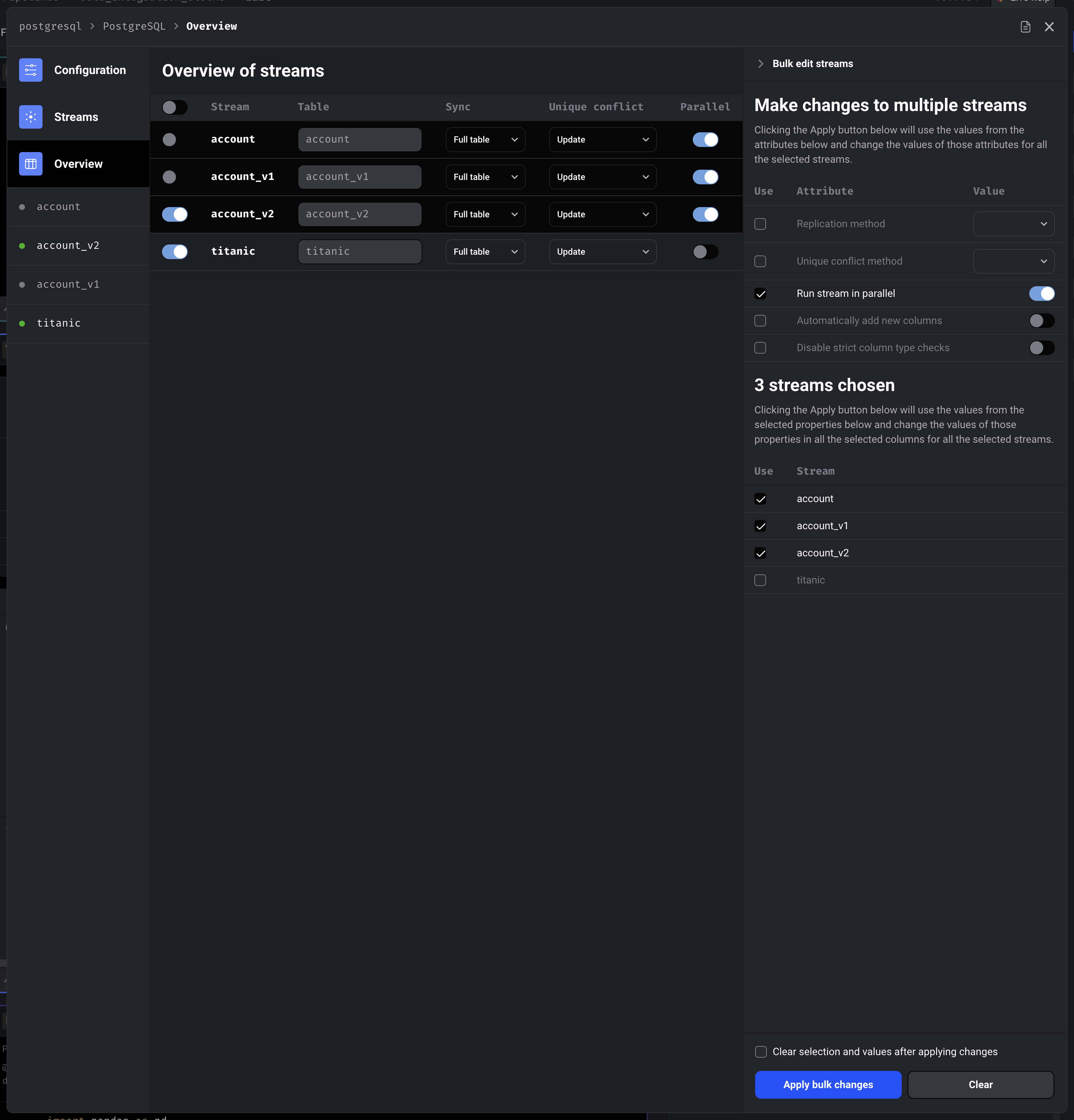The height and width of the screenshot is (1120, 1074).
Task: Turn off Parallel for account_v1 stream
Action: pyautogui.click(x=705, y=177)
